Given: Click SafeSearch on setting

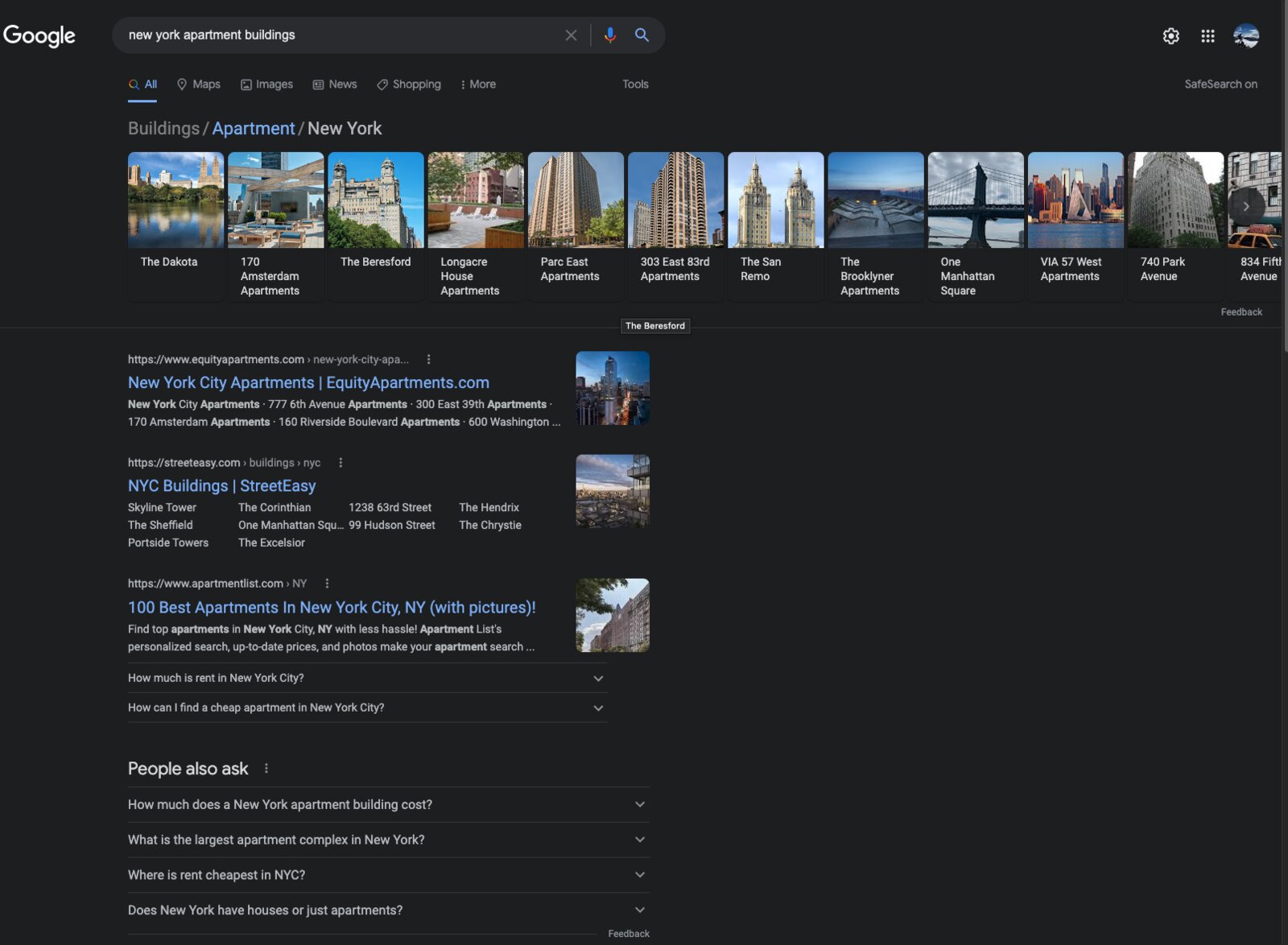Looking at the screenshot, I should click(1220, 85).
